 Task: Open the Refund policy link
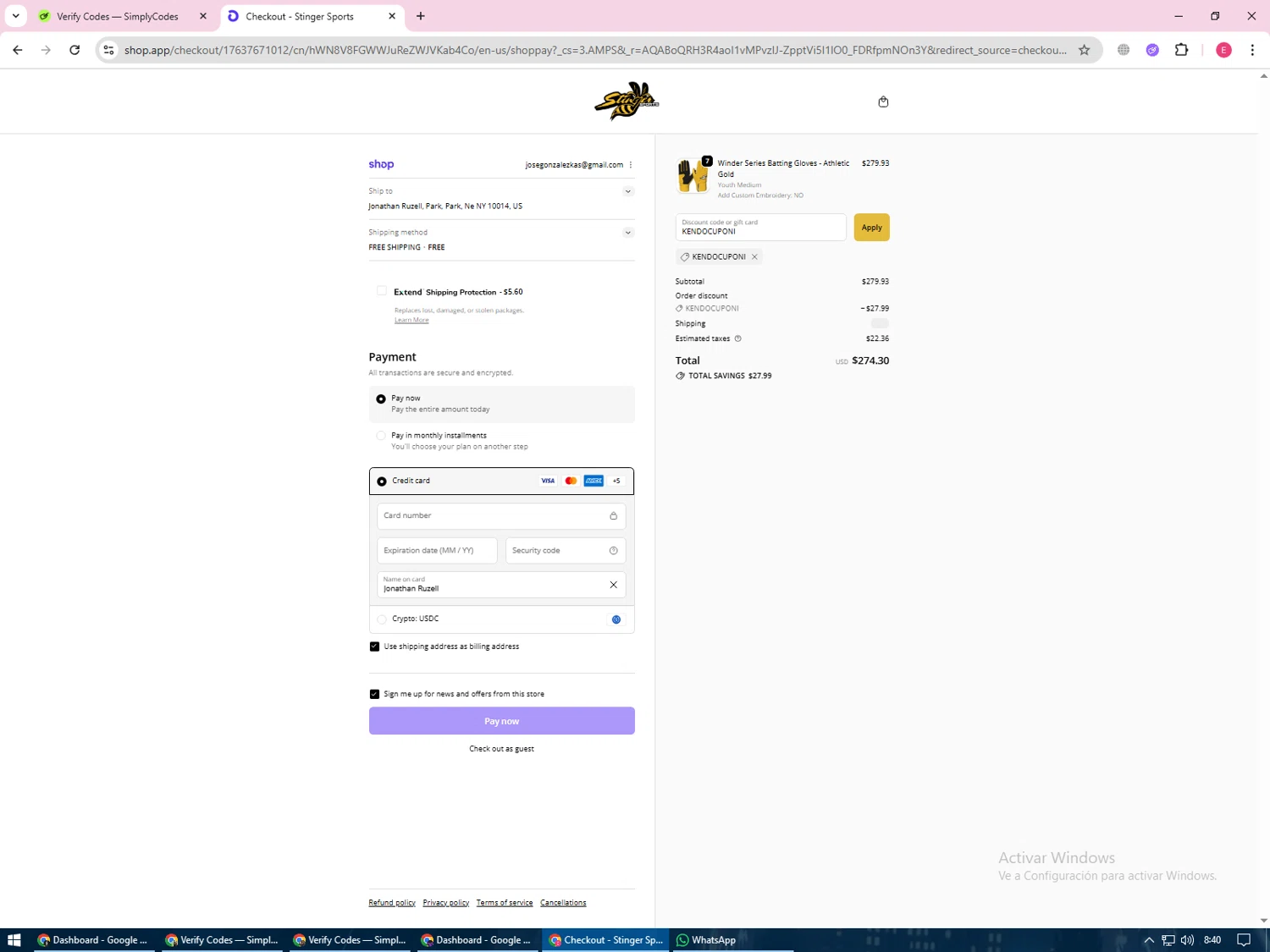coord(392,903)
